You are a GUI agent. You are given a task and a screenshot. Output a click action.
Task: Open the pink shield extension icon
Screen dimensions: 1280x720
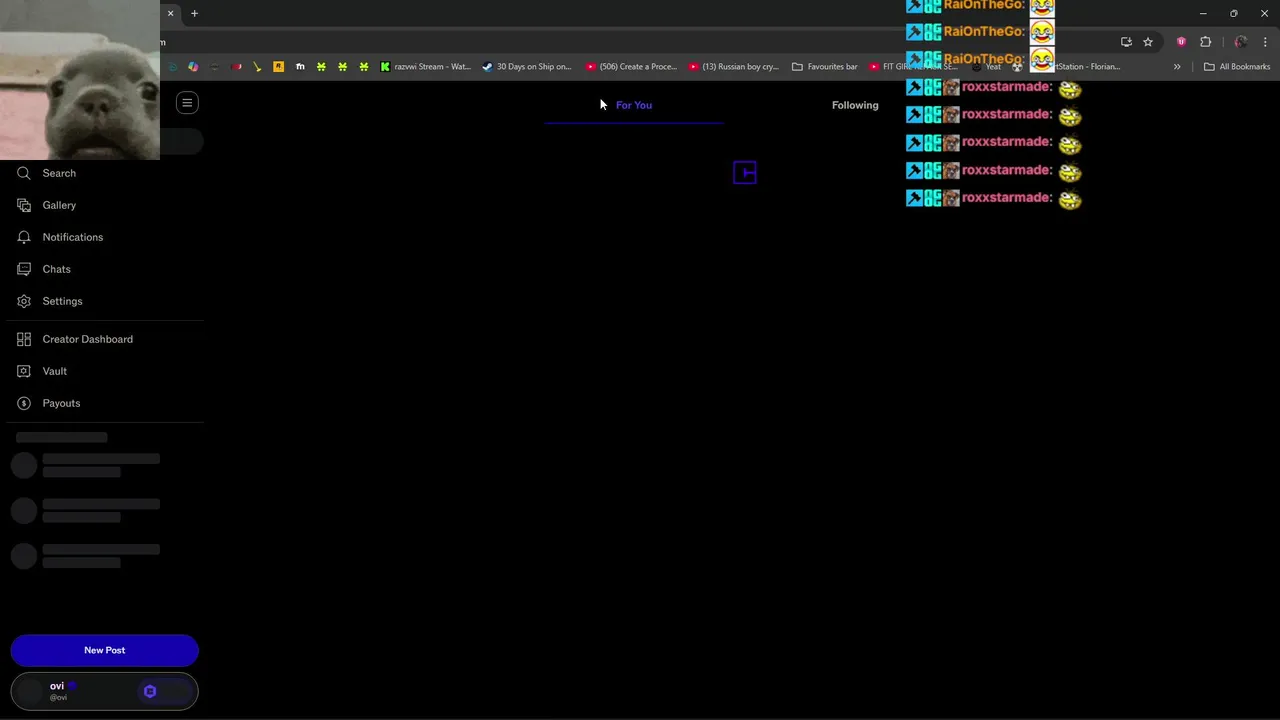tap(1181, 42)
